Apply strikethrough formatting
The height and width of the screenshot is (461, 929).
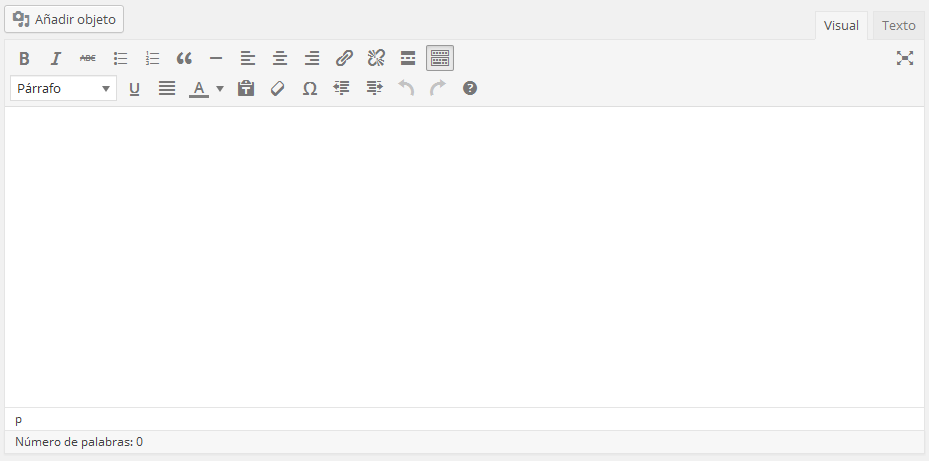(88, 58)
